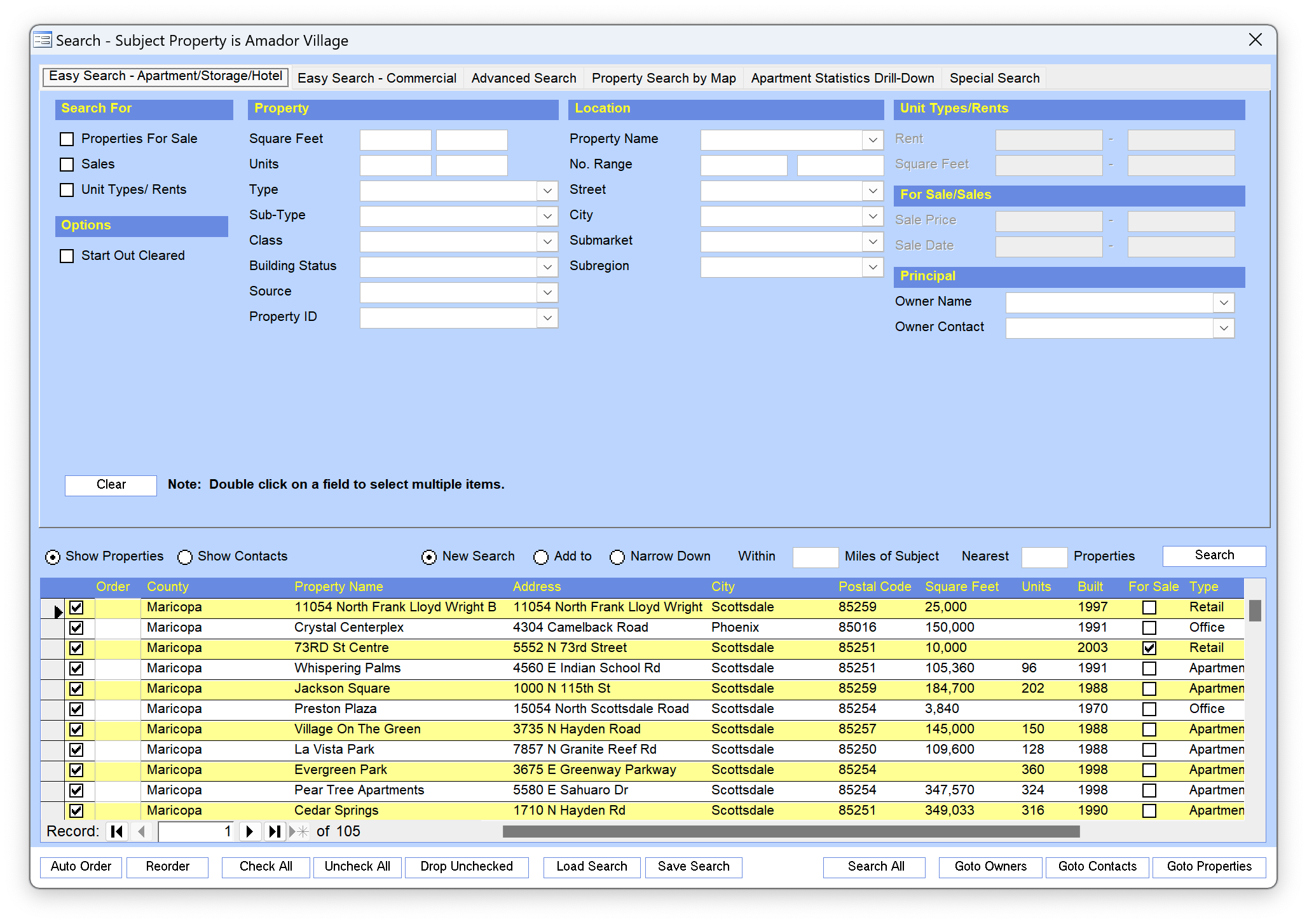This screenshot has height=924, width=1307.
Task: Click the Save Search button
Action: click(693, 867)
